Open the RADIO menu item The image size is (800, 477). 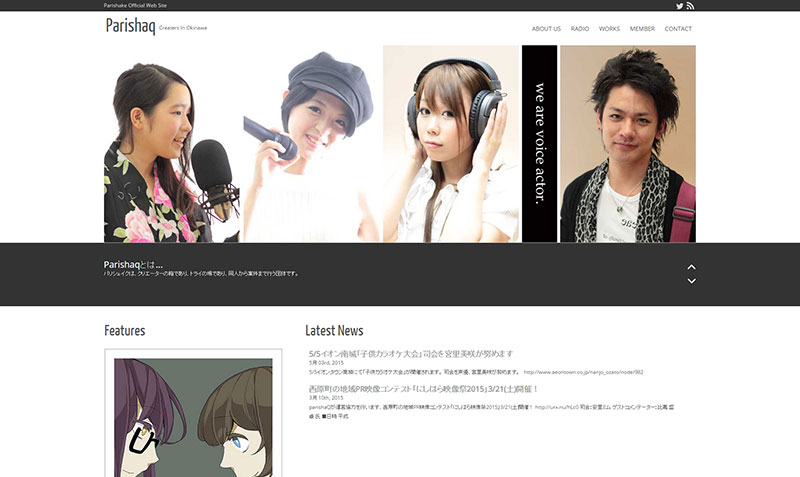580,29
